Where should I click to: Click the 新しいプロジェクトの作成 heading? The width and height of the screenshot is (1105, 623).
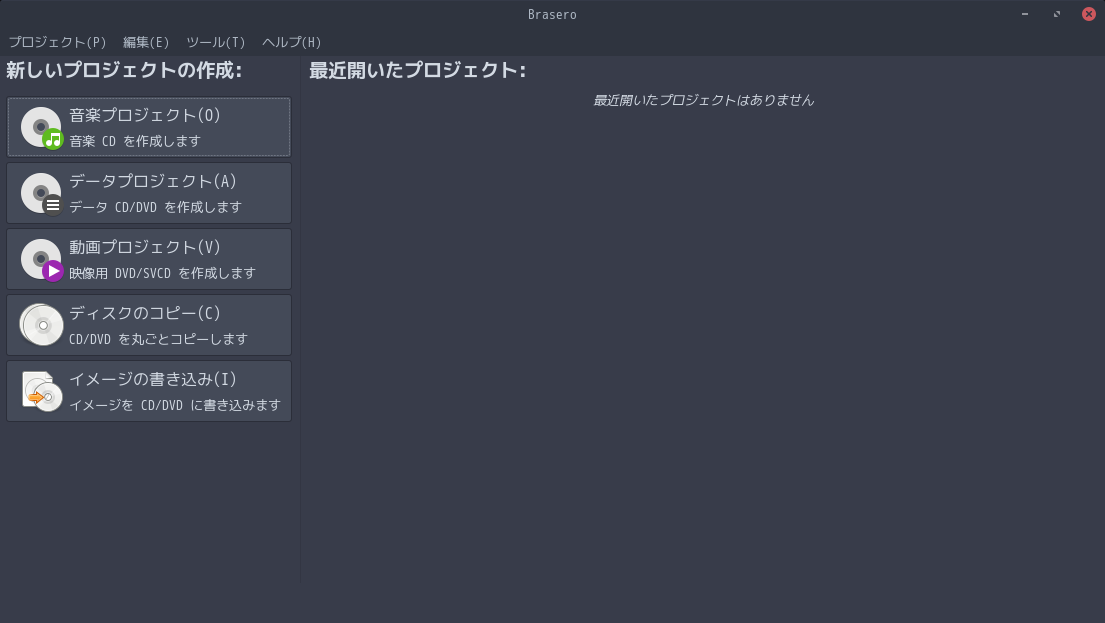[124, 70]
